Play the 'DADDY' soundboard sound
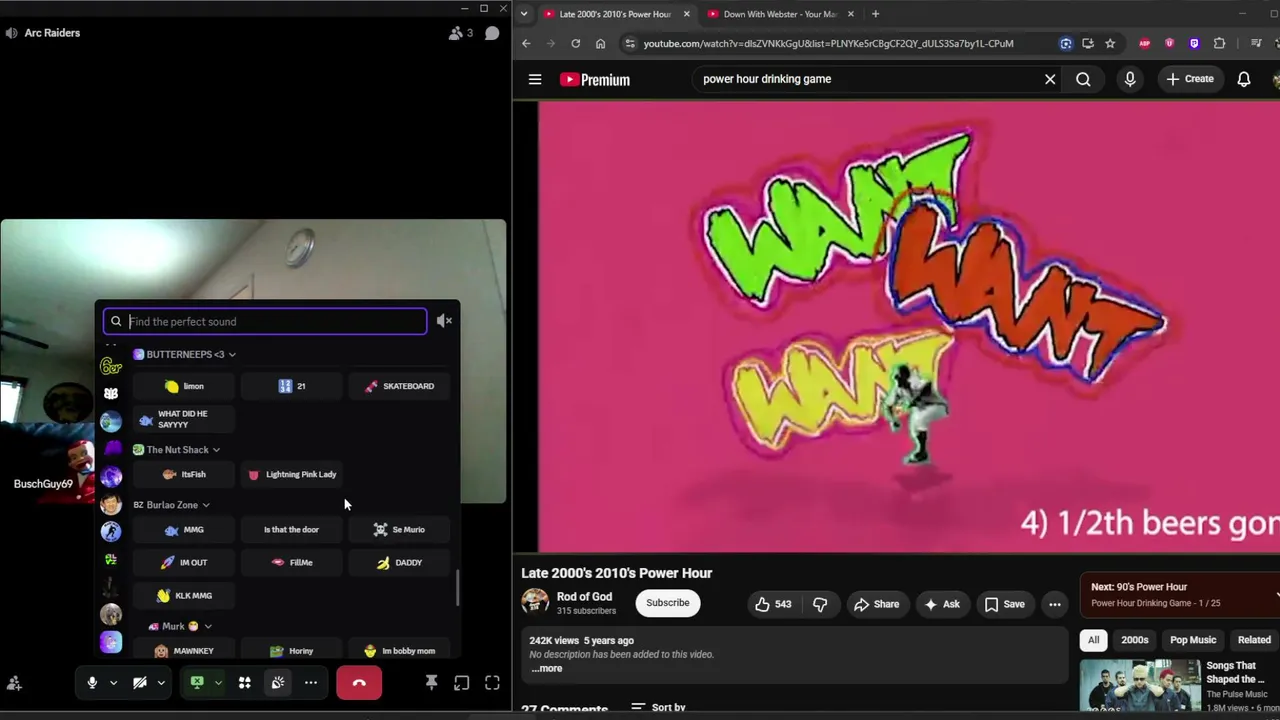 tap(400, 562)
